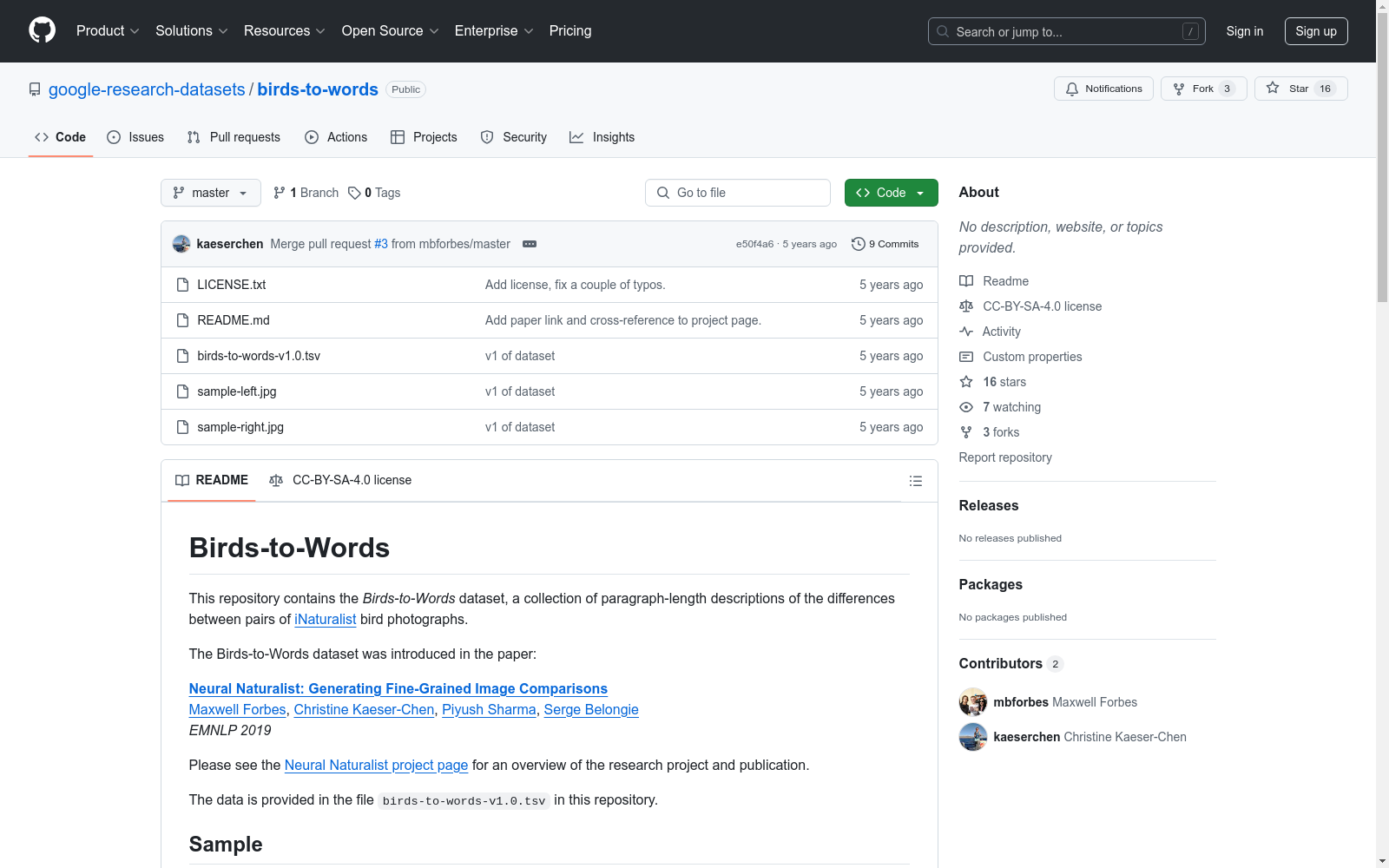Click the mbforbes contributor avatar
The height and width of the screenshot is (868, 1389).
point(973,702)
